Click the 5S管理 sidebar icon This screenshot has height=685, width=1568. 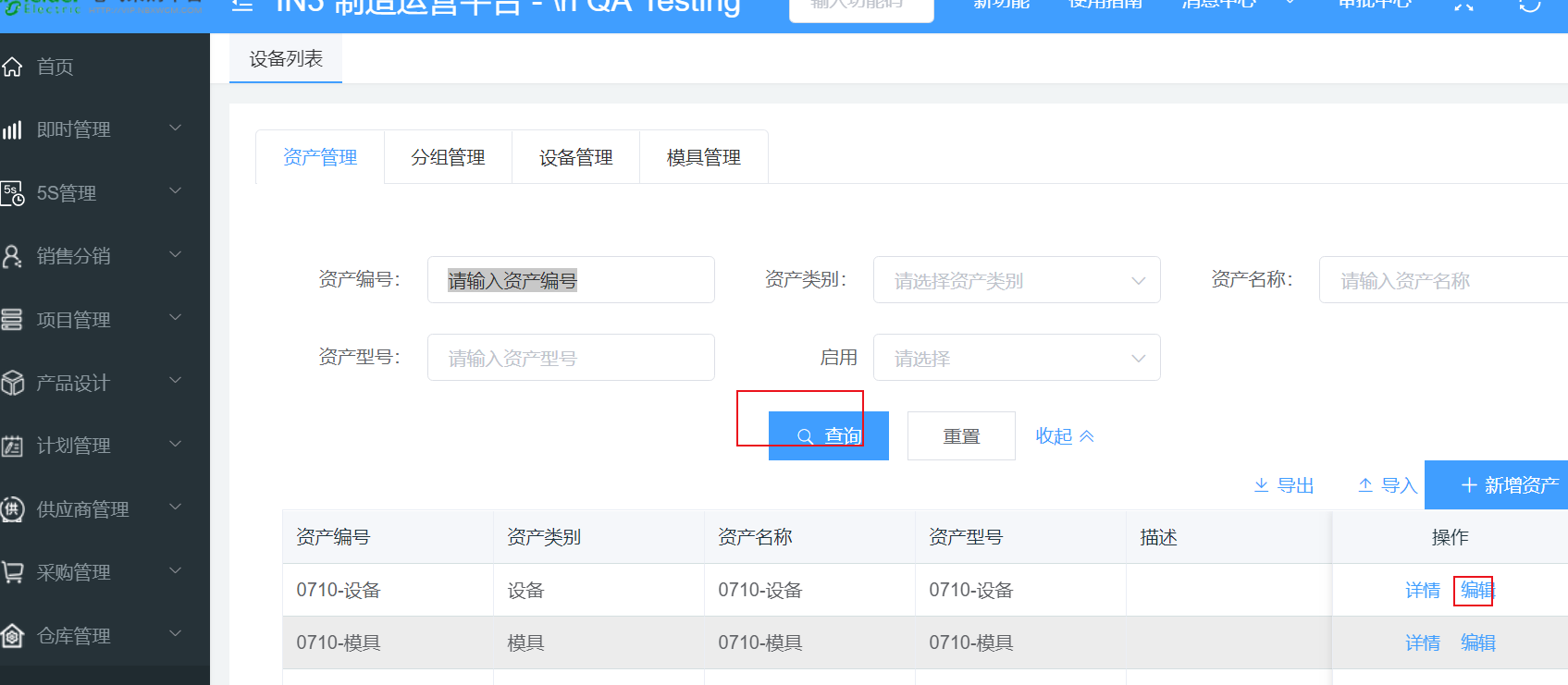pos(12,193)
